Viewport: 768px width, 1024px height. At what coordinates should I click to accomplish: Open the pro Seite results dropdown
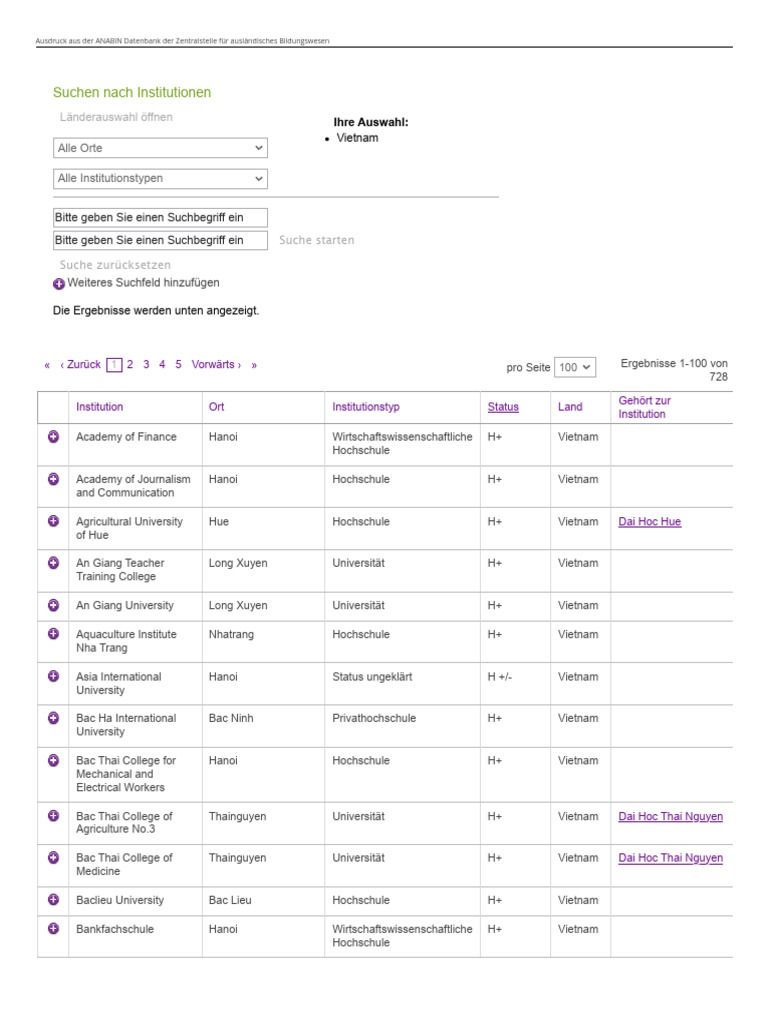tap(575, 368)
